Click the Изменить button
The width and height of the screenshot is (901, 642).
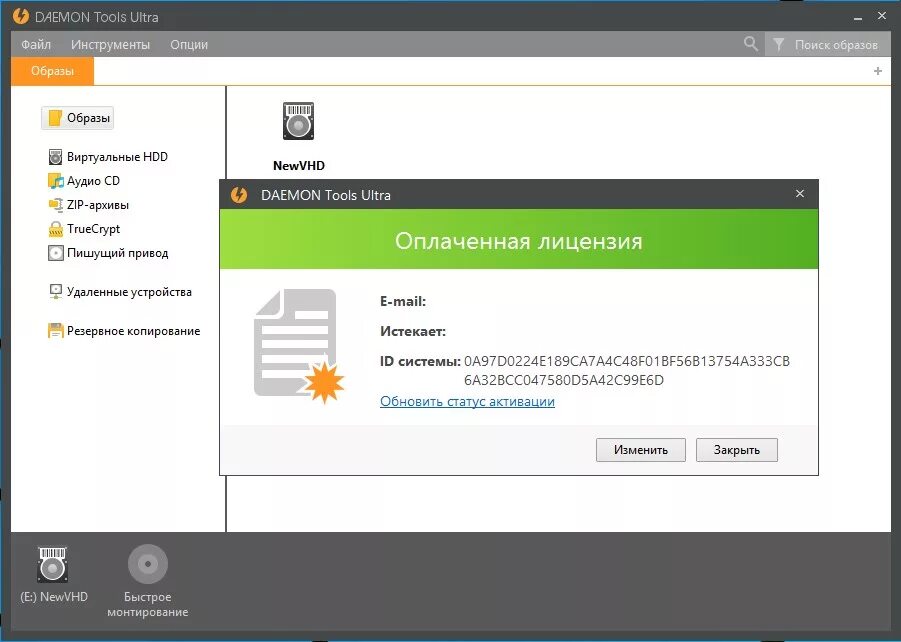(641, 450)
